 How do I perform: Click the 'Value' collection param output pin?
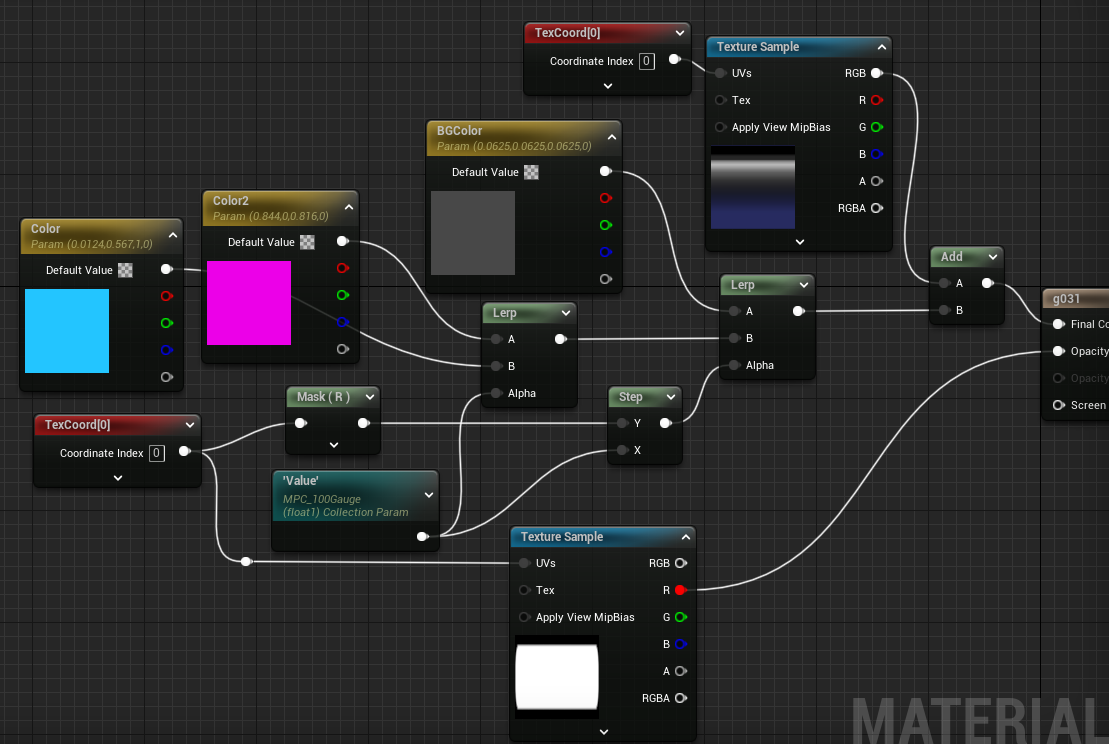click(x=423, y=536)
